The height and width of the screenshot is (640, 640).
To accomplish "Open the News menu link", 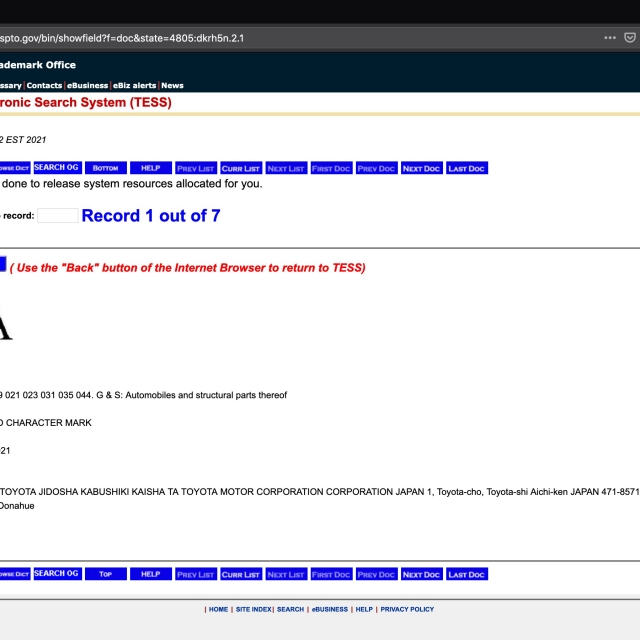I will [172, 85].
